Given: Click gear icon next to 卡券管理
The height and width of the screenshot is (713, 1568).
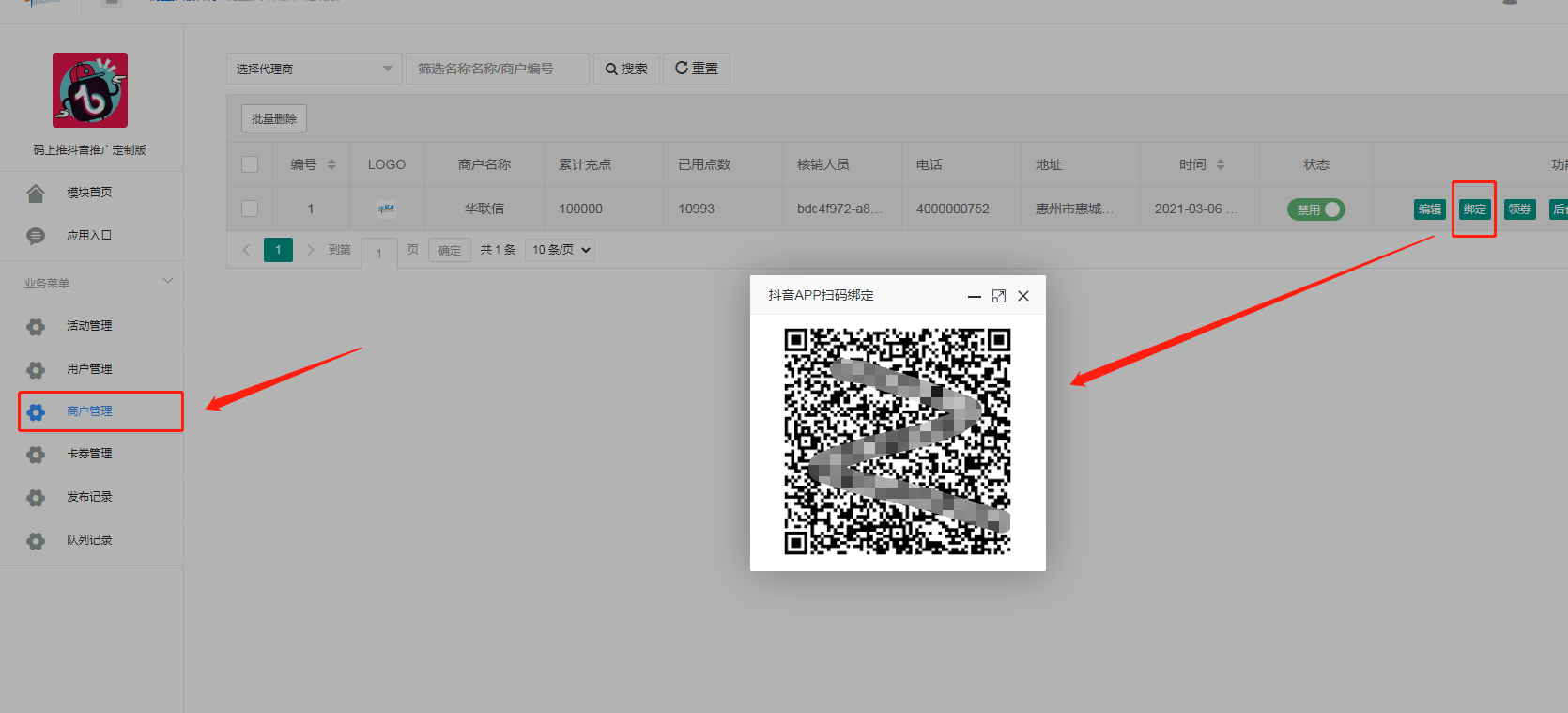Looking at the screenshot, I should (36, 455).
